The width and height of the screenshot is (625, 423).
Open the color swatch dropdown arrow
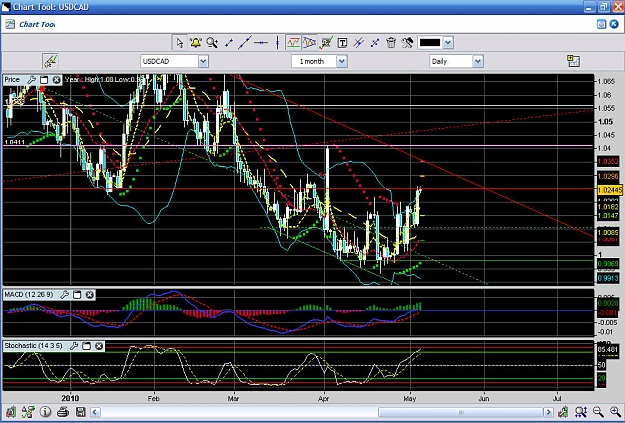pos(448,42)
